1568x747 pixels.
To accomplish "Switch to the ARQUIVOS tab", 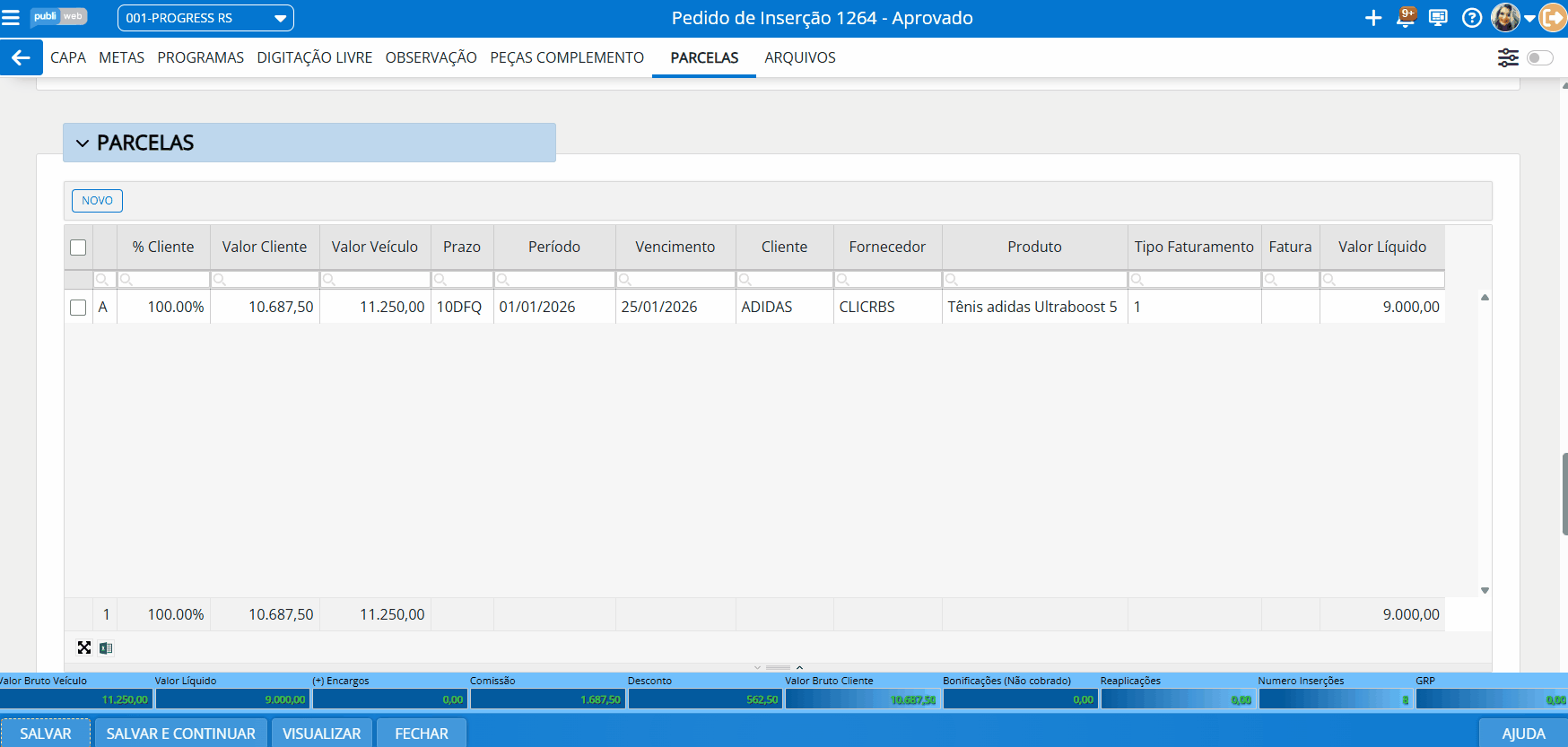I will click(799, 57).
